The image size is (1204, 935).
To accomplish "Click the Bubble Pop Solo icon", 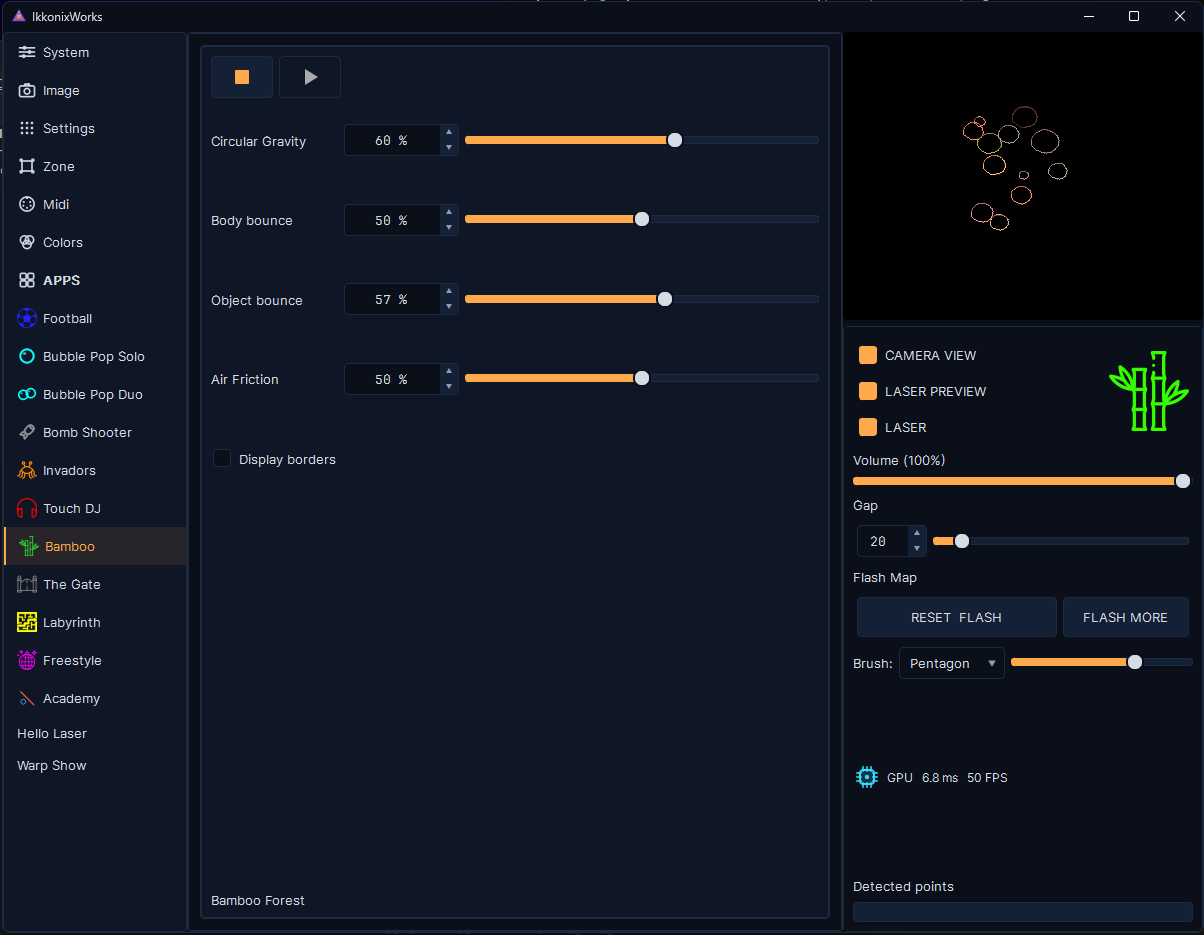I will click(27, 356).
